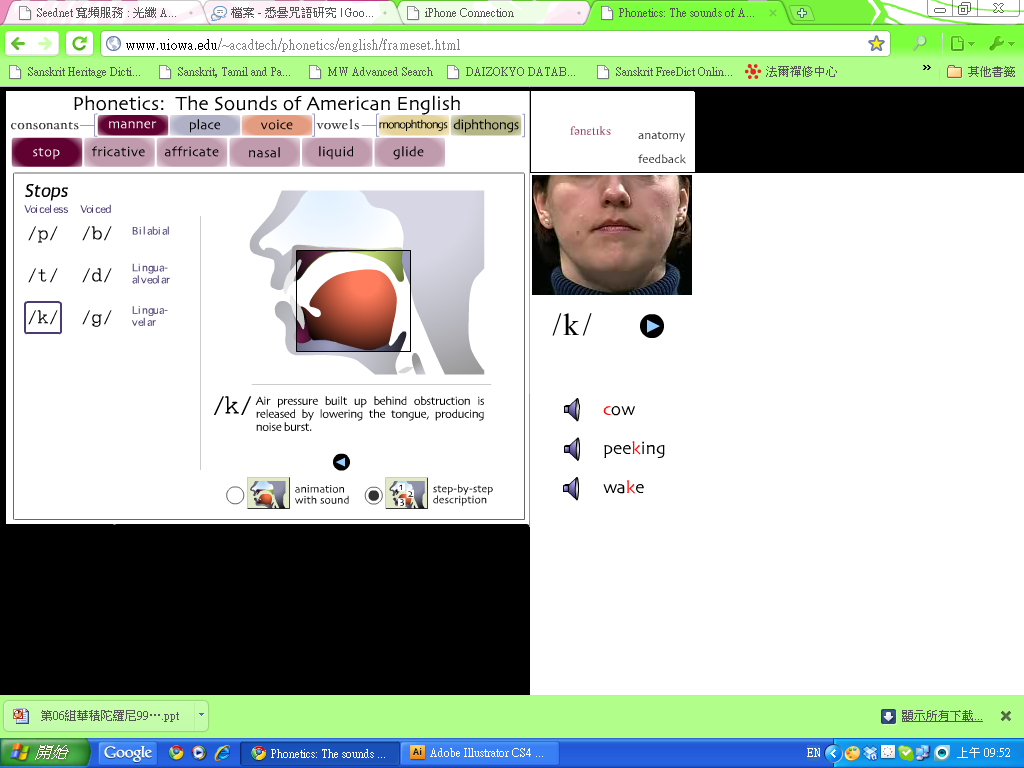Open the Chrome wrench settings menu
This screenshot has height=768, width=1024.
[1000, 44]
